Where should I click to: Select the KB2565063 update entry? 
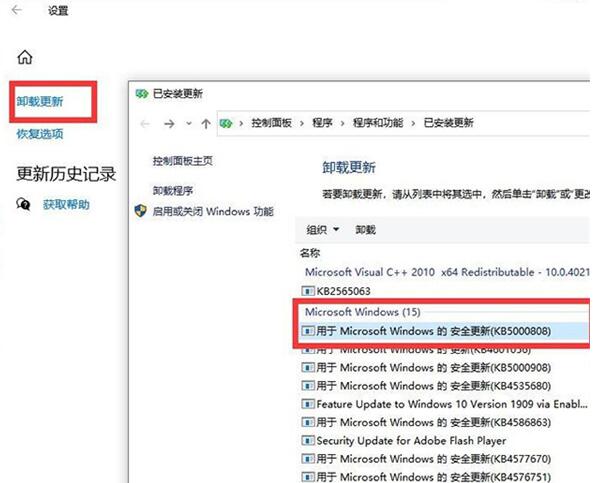point(343,291)
